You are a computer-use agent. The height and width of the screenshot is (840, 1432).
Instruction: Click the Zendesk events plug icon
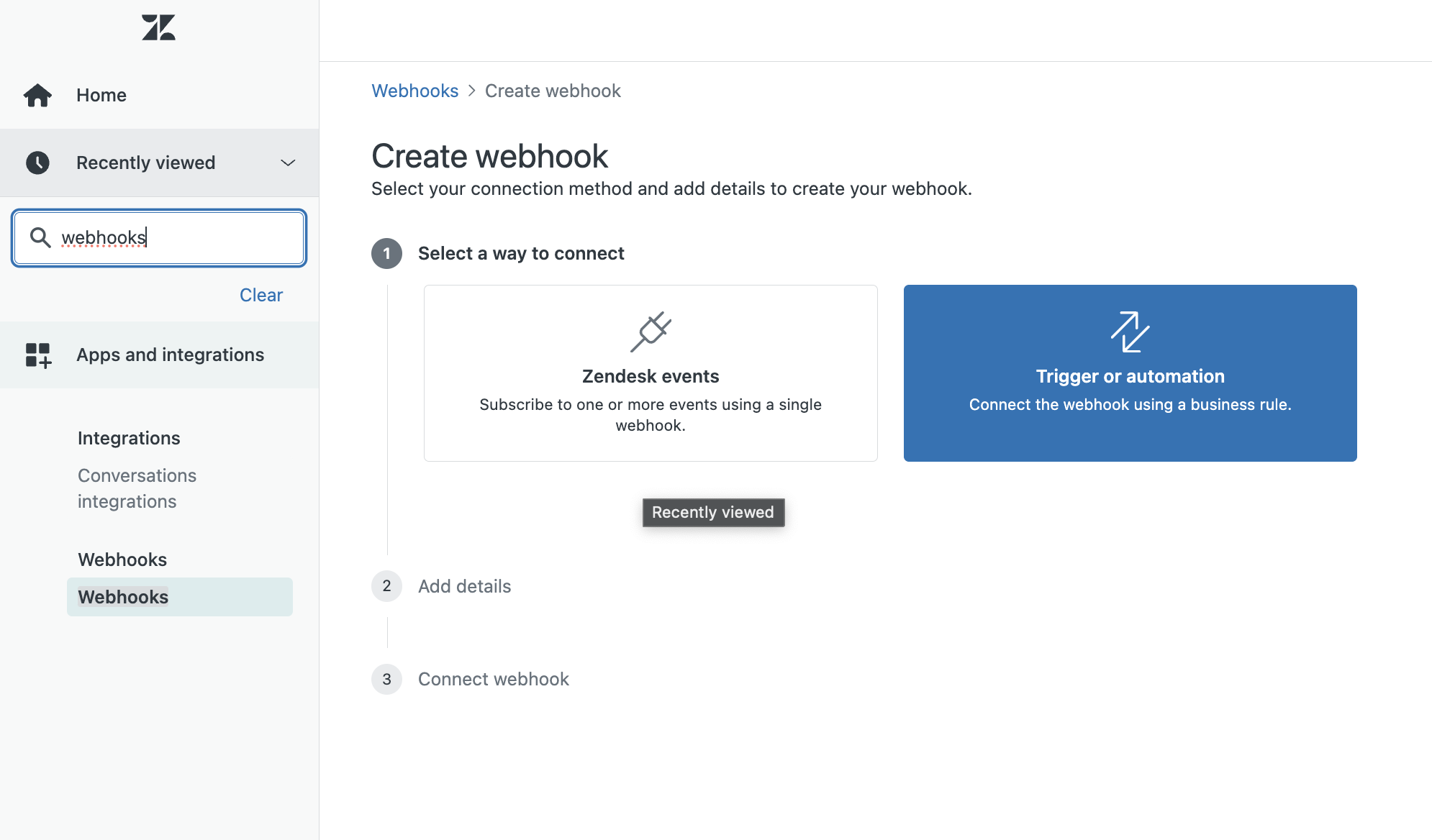[650, 331]
